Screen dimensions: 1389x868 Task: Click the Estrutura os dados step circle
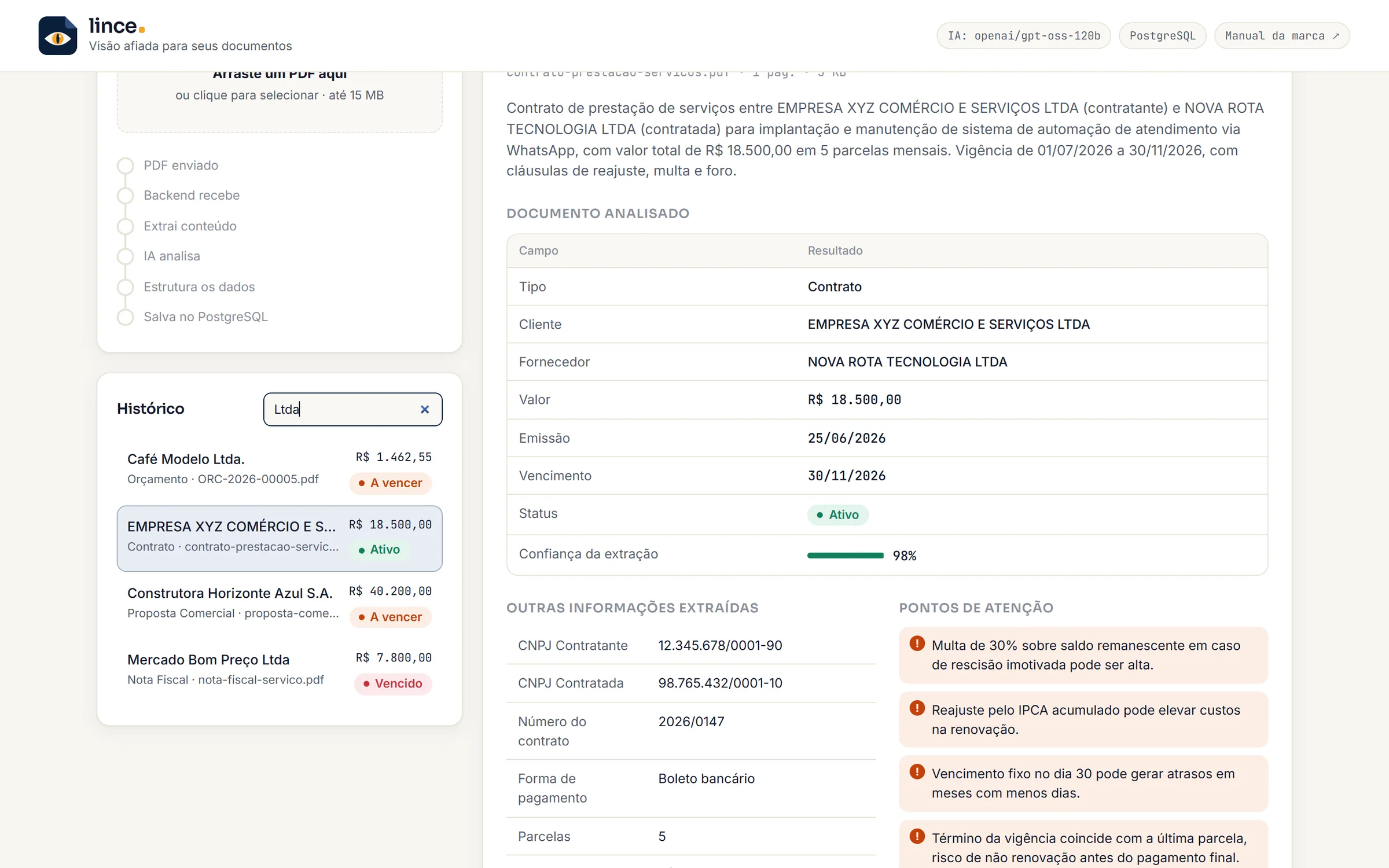click(125, 287)
